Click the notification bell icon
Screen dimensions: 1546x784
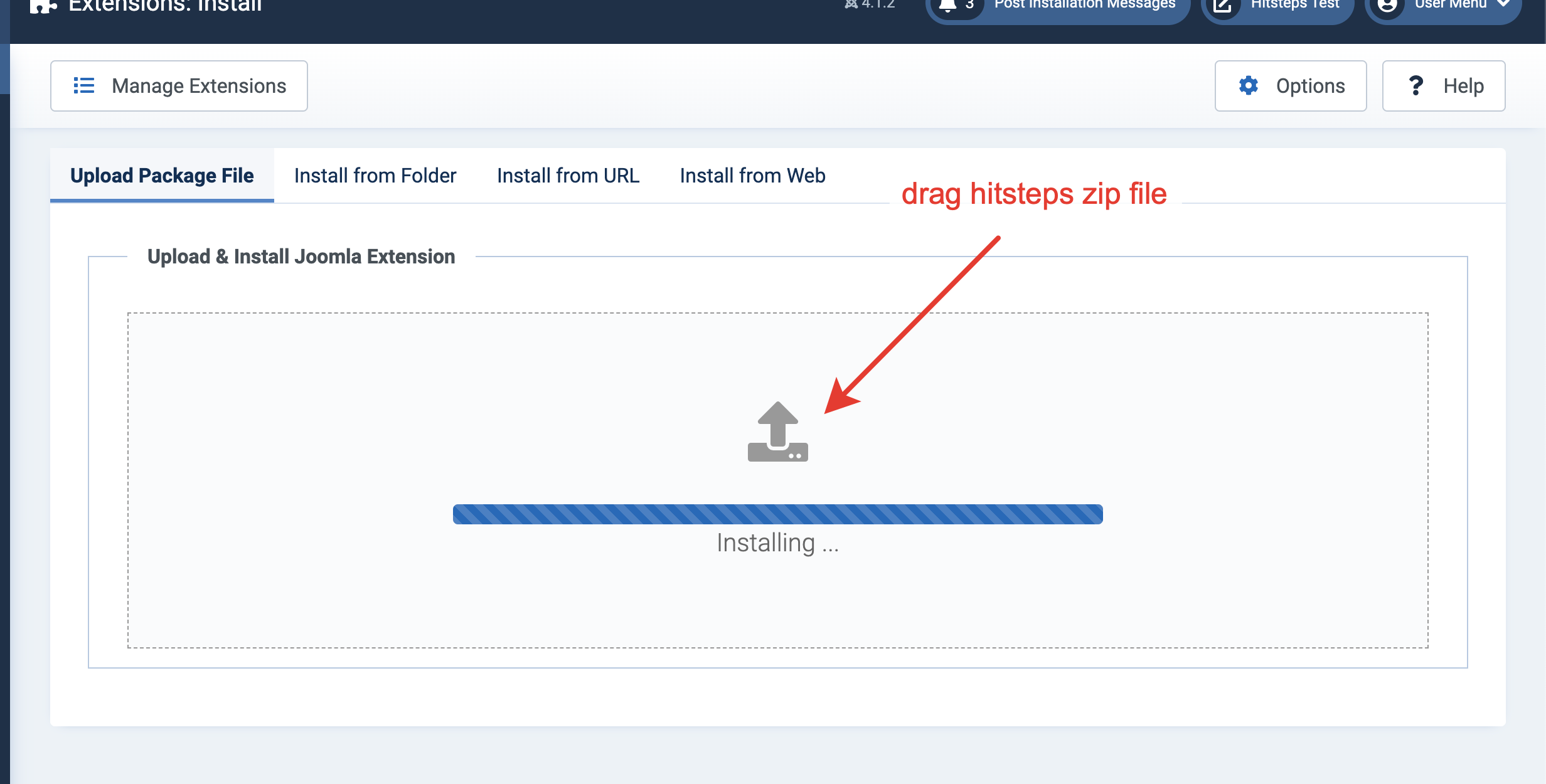point(948,5)
